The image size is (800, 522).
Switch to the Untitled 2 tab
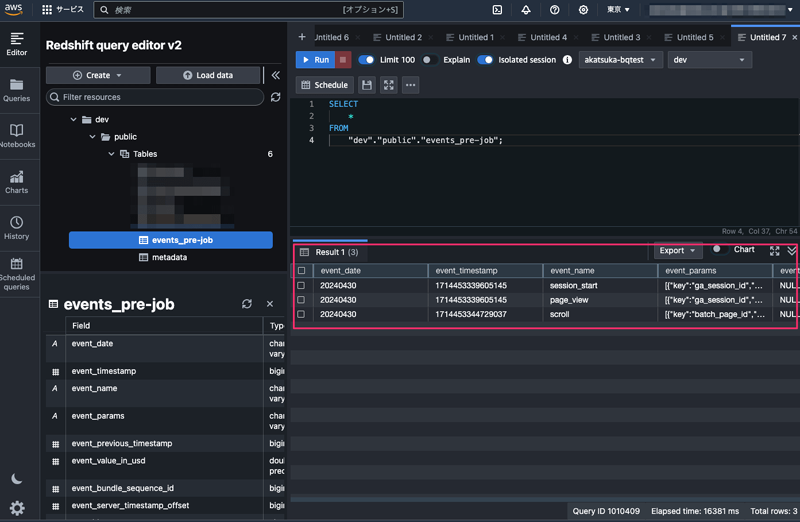click(x=404, y=37)
